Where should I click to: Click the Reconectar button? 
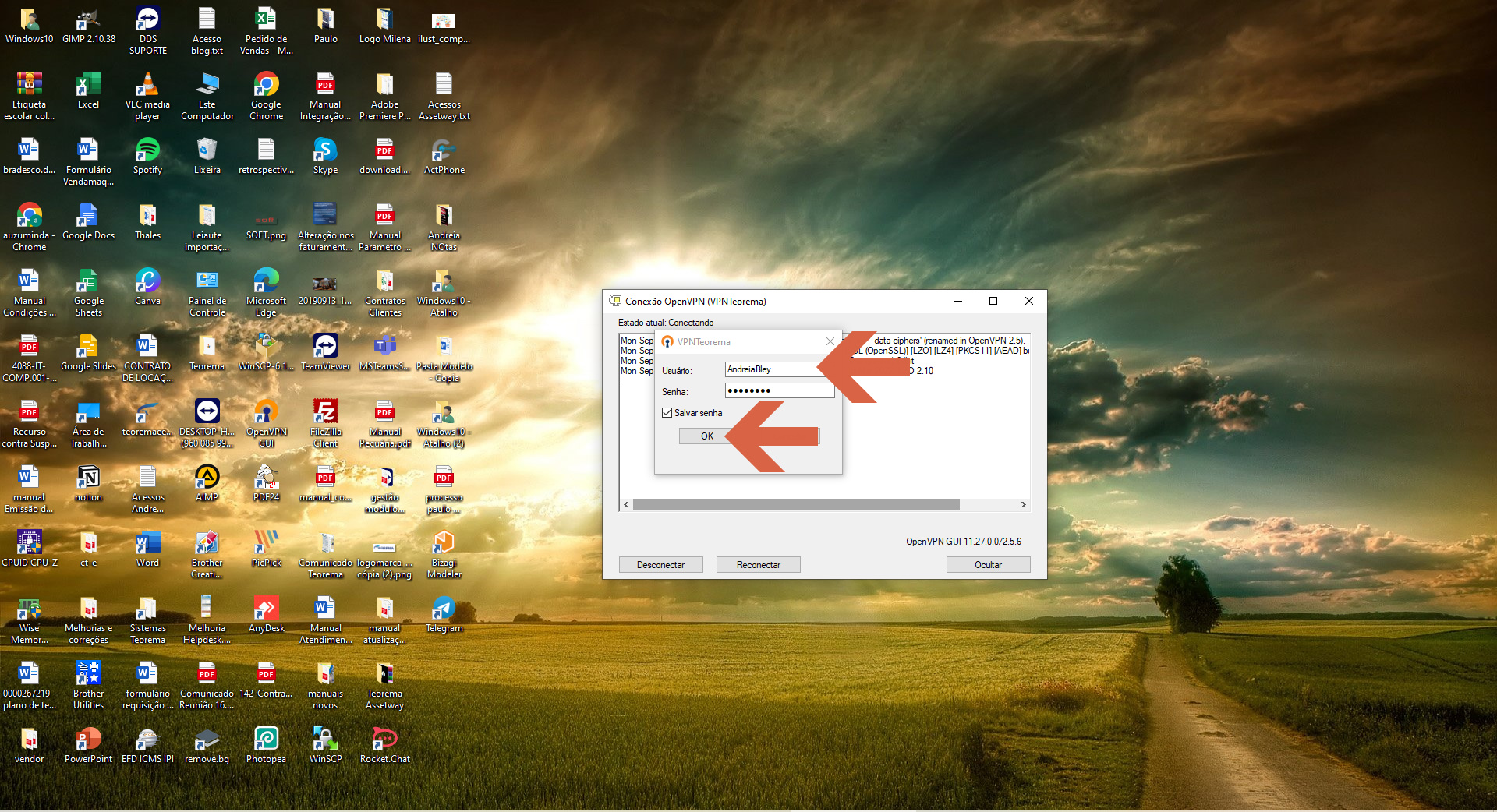758,565
